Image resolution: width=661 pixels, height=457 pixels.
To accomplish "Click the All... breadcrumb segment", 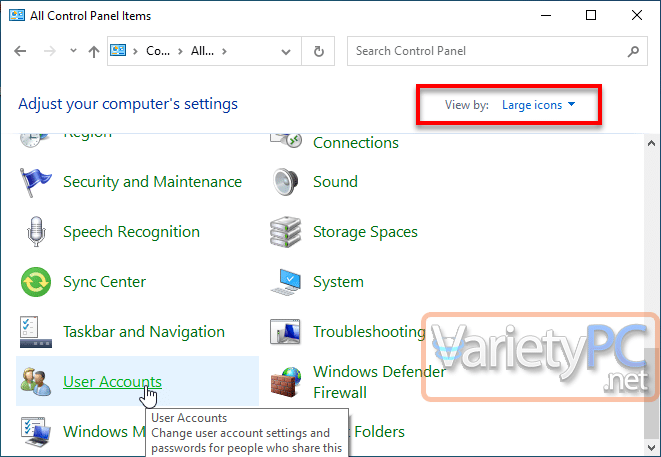I will [202, 51].
